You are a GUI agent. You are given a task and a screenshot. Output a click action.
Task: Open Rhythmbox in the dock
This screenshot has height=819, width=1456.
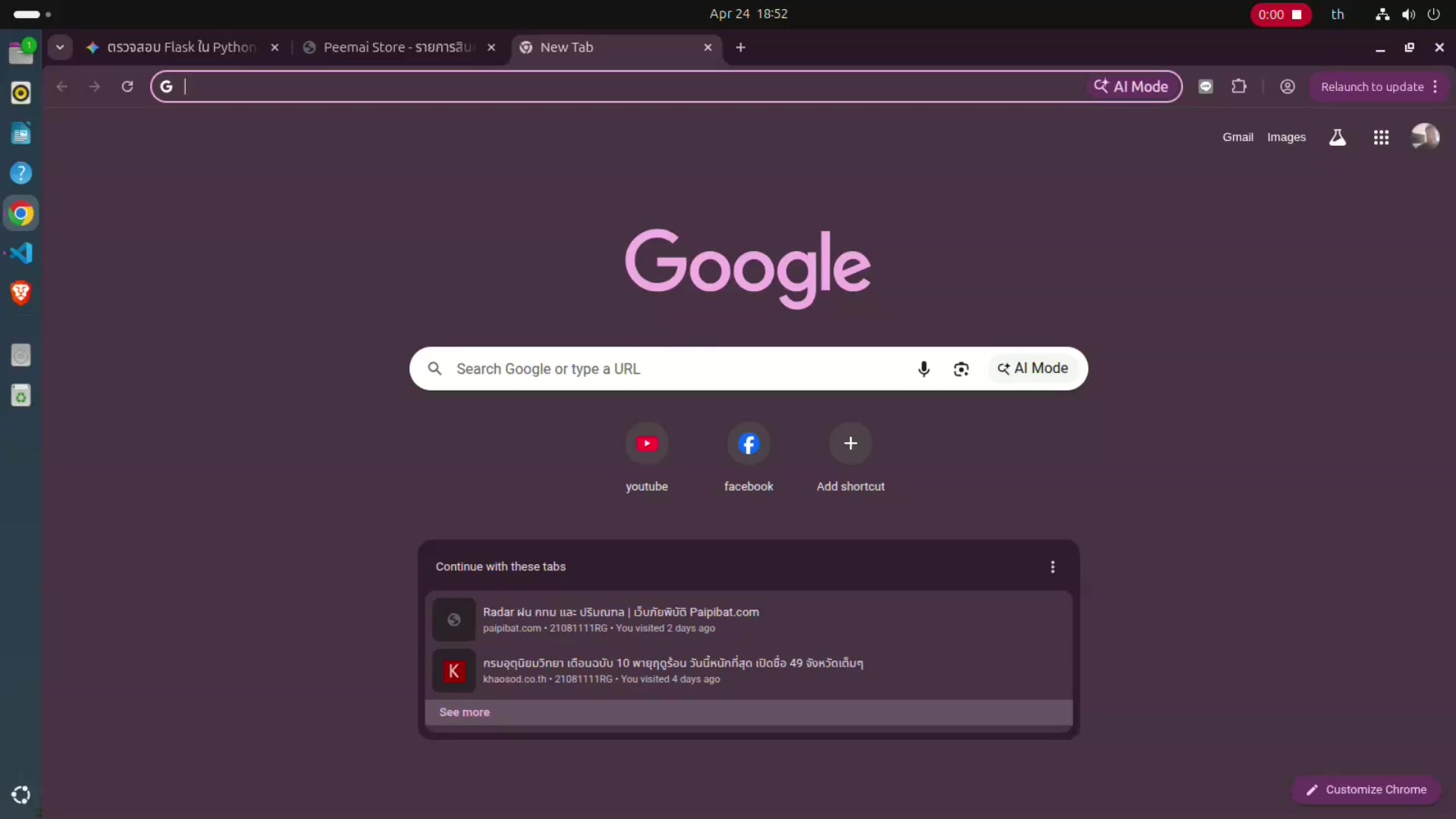[x=20, y=93]
